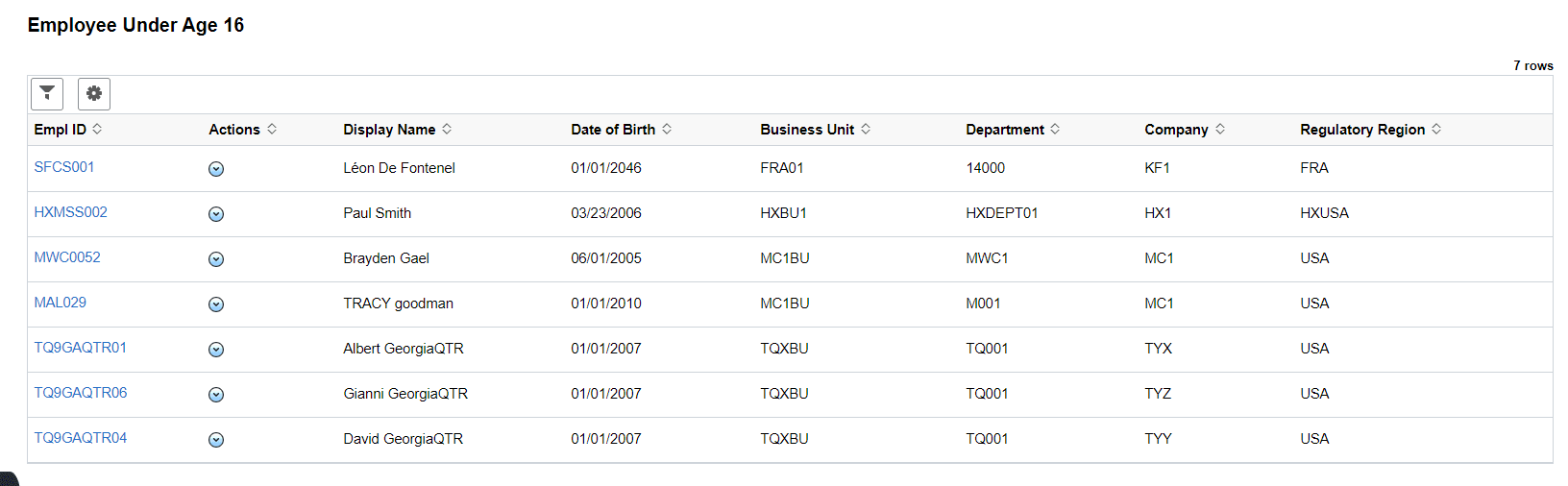Open the table filter icon
Image resolution: width=1568 pixels, height=486 pixels.
(x=47, y=94)
